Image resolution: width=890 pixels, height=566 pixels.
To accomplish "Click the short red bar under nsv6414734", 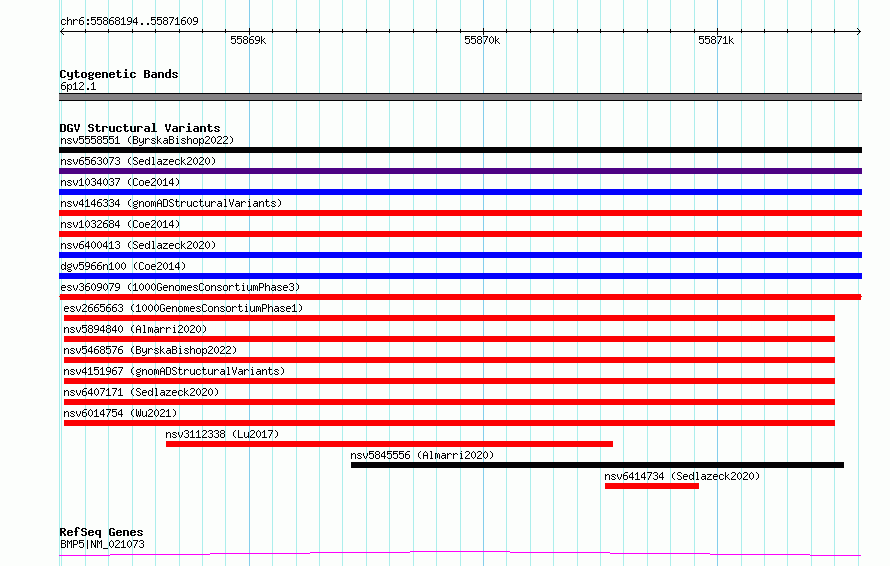I will 652,486.
